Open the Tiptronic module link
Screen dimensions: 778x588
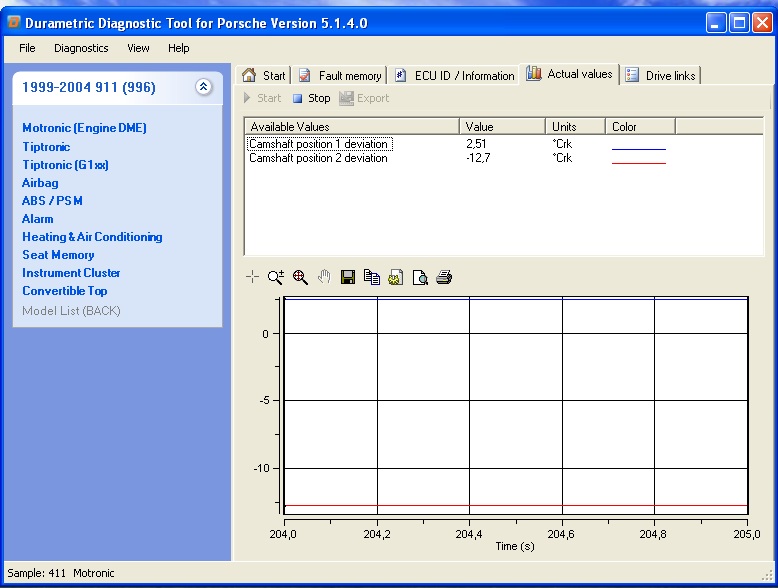point(46,147)
